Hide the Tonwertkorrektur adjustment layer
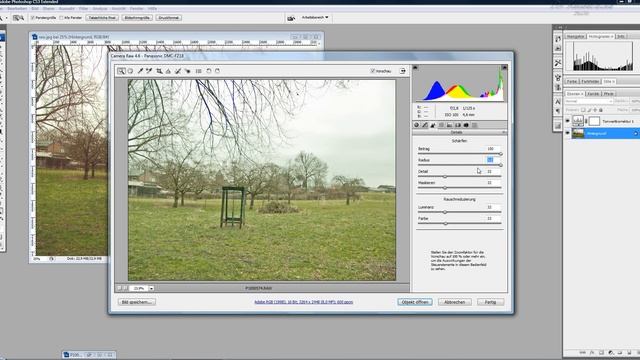The image size is (640, 360). [x=567, y=121]
